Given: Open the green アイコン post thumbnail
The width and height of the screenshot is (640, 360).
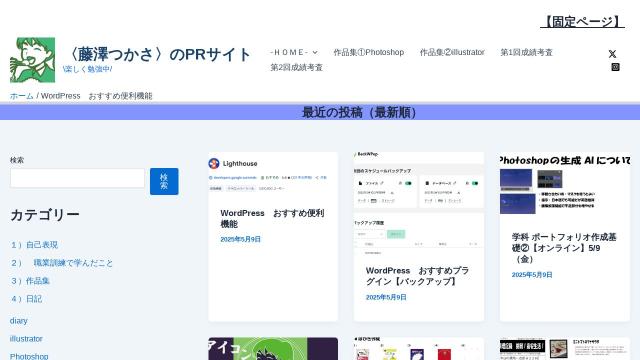Looking at the screenshot, I should click(x=273, y=349).
